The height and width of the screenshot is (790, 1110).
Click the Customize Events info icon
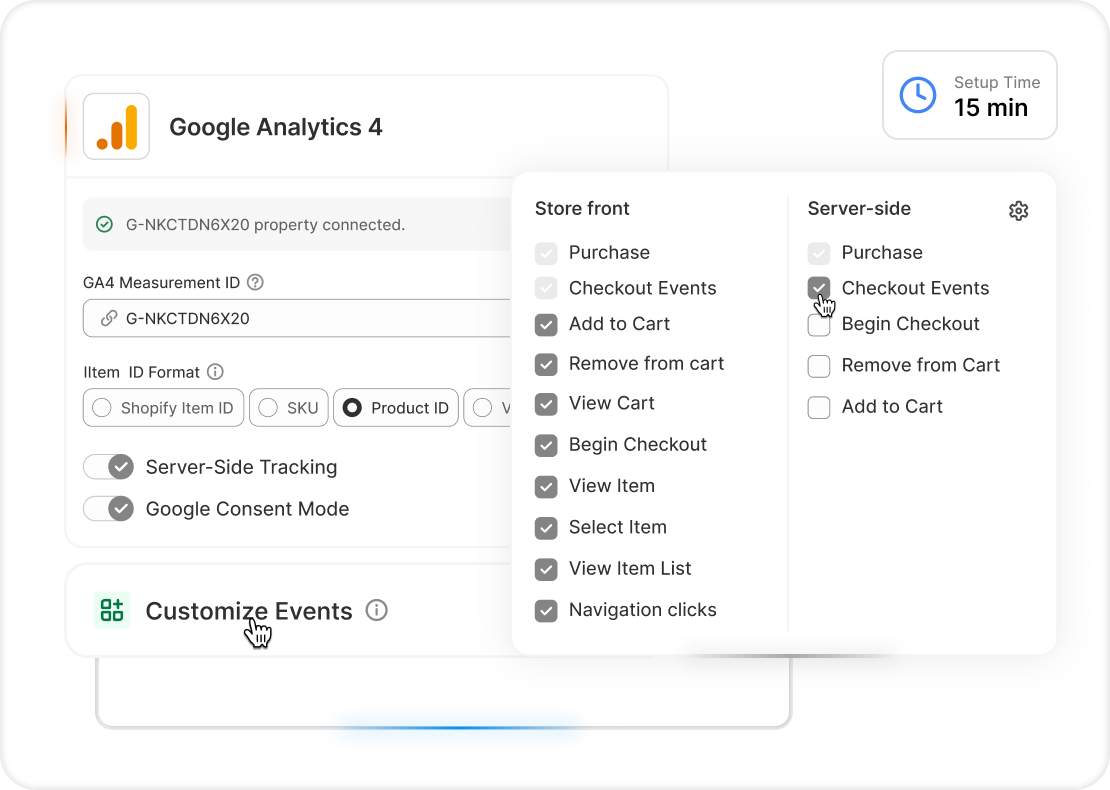(x=377, y=610)
